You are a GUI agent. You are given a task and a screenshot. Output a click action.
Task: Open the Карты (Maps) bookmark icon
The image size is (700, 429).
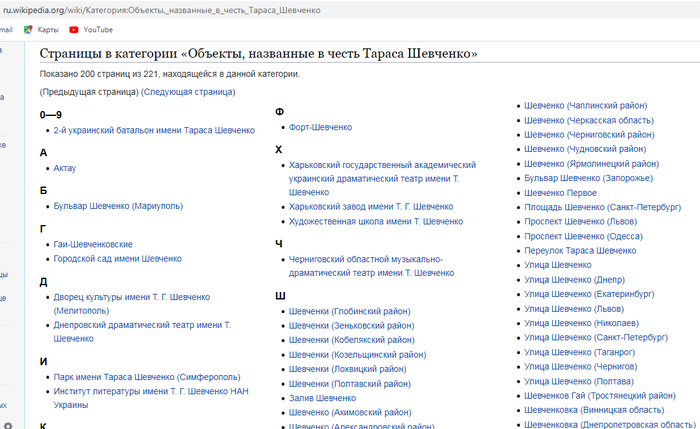[x=28, y=30]
